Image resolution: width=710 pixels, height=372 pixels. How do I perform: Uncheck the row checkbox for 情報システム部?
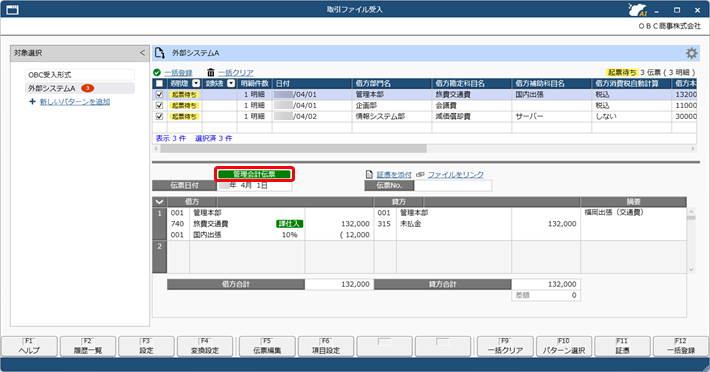coord(159,116)
